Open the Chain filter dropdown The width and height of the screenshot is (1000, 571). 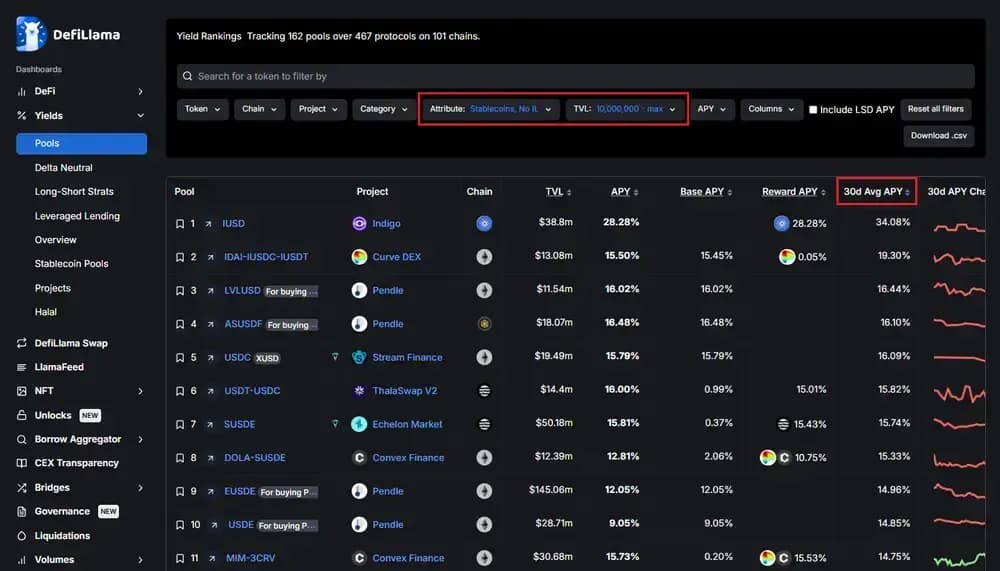coord(260,109)
